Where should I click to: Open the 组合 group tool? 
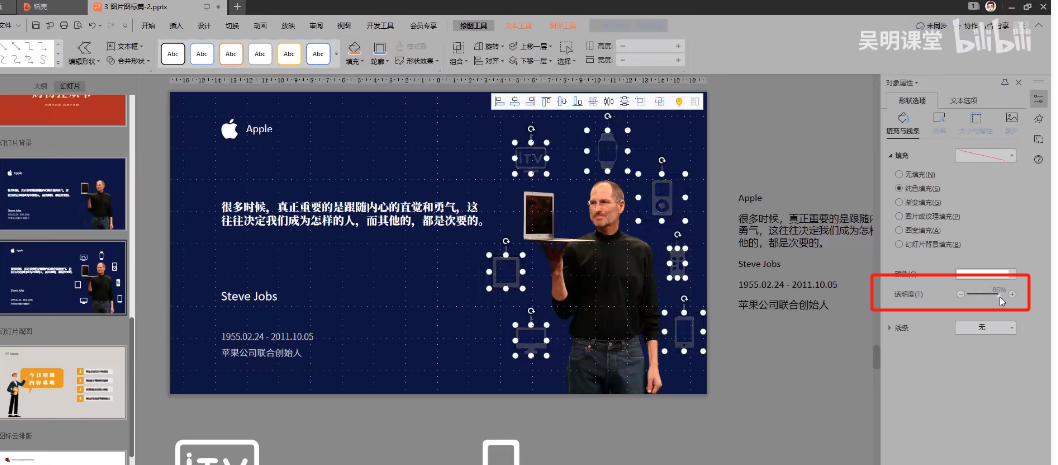(x=458, y=53)
